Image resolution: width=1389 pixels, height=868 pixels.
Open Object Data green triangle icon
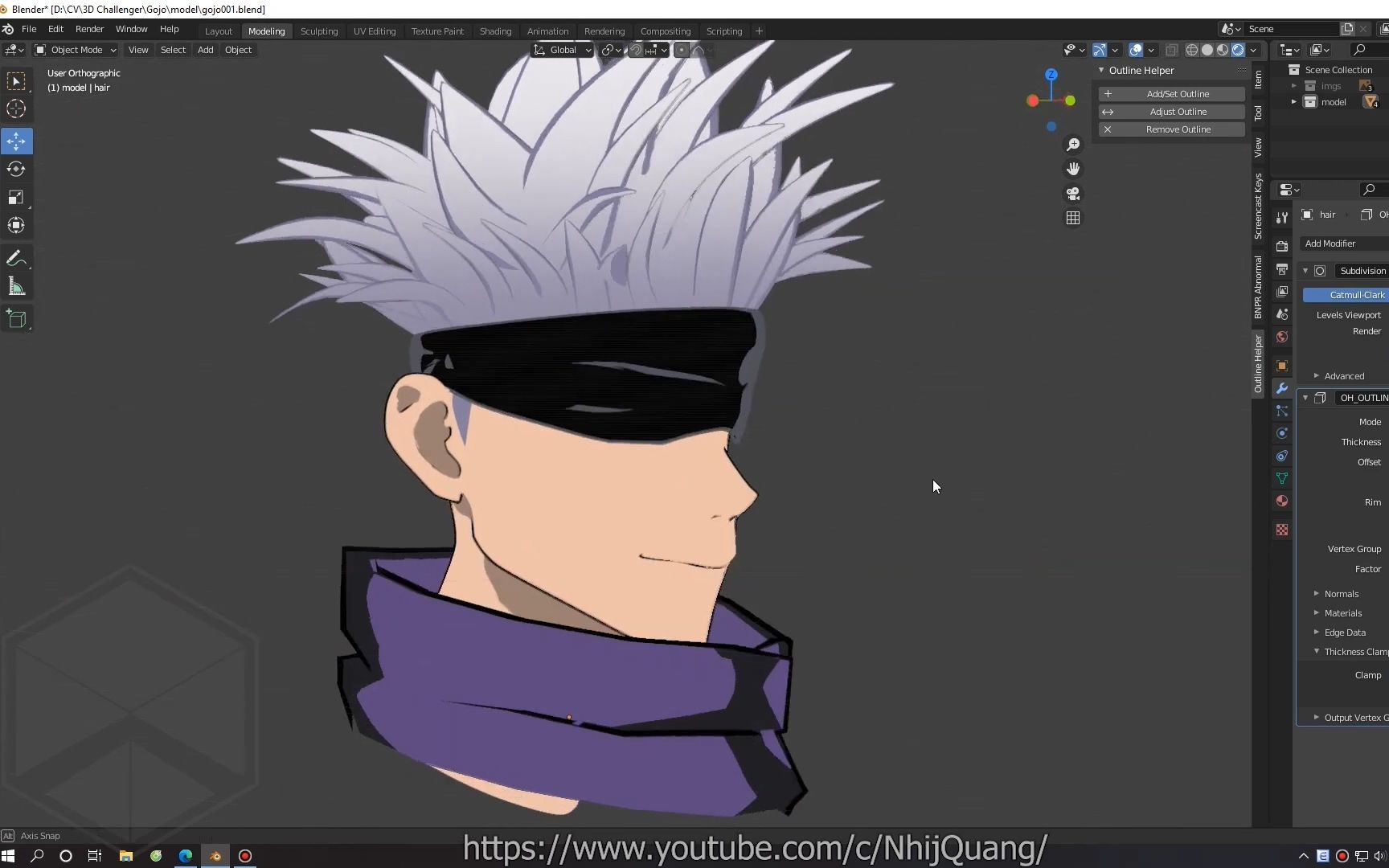[x=1282, y=478]
